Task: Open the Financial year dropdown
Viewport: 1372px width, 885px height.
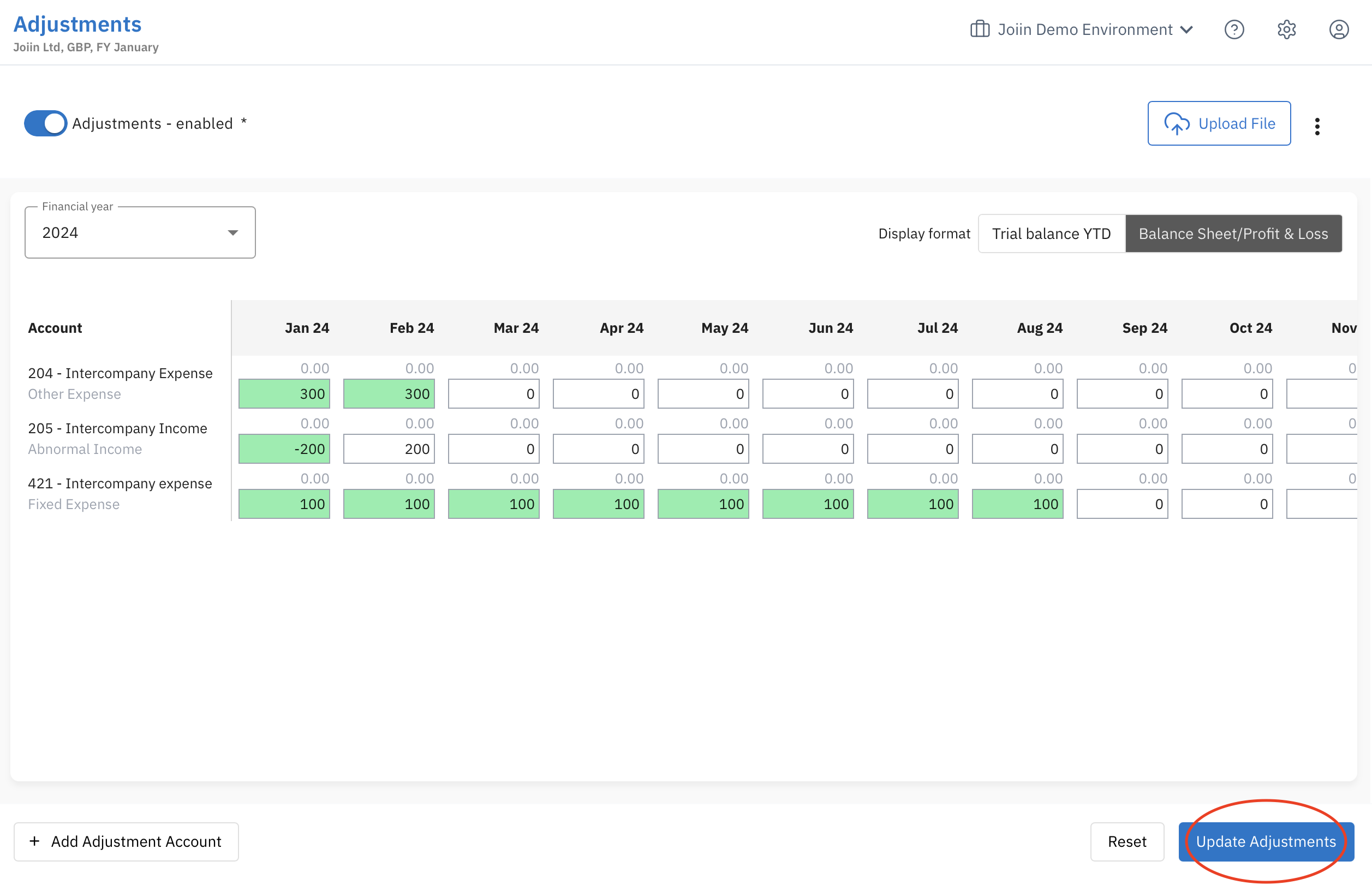Action: click(140, 233)
